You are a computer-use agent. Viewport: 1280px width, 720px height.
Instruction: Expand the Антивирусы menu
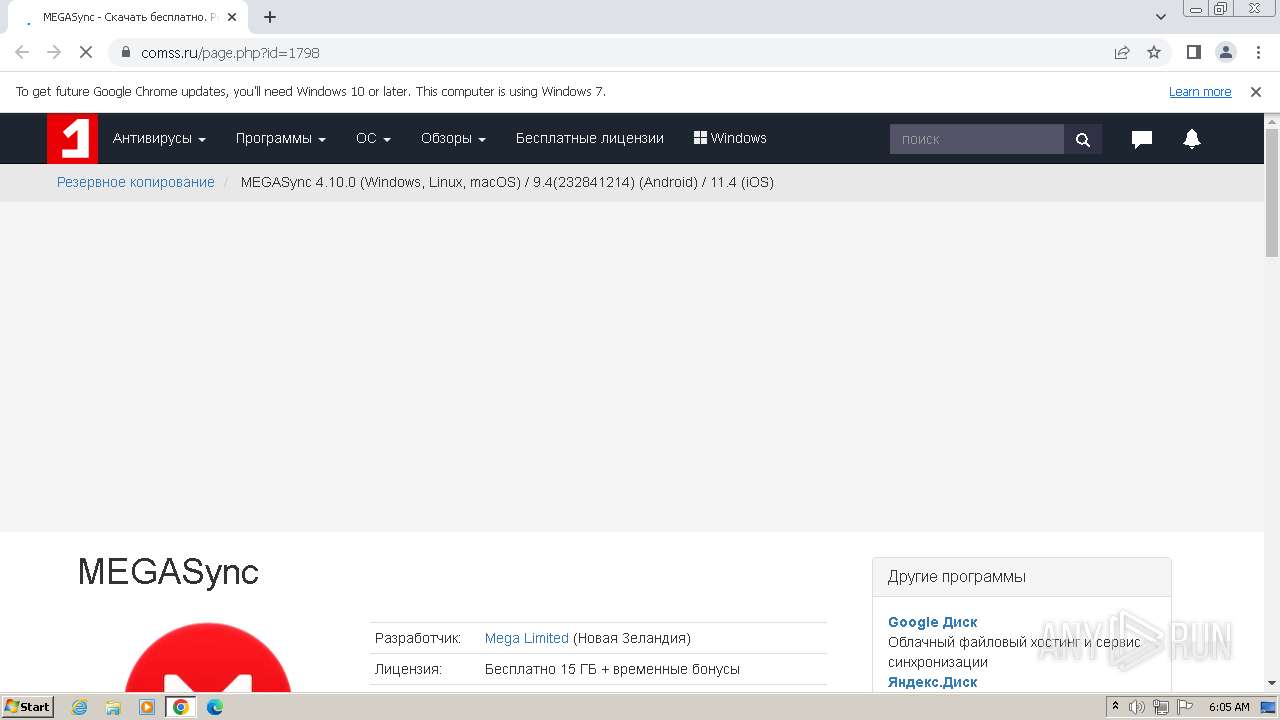159,139
